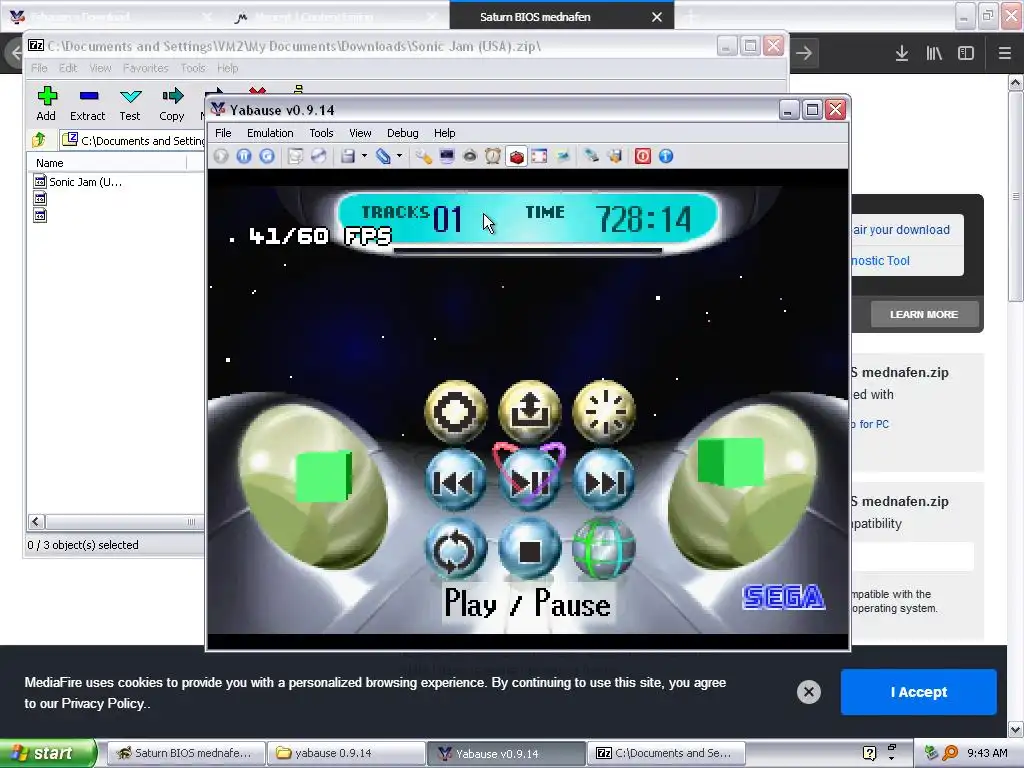
Task: Toggle the frame limiter clock icon
Action: tap(492, 156)
